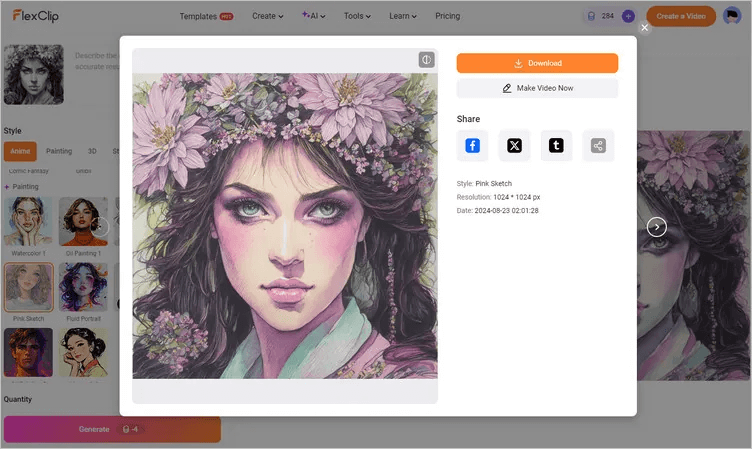Go to the Pricing page
The height and width of the screenshot is (449, 752).
pos(448,16)
